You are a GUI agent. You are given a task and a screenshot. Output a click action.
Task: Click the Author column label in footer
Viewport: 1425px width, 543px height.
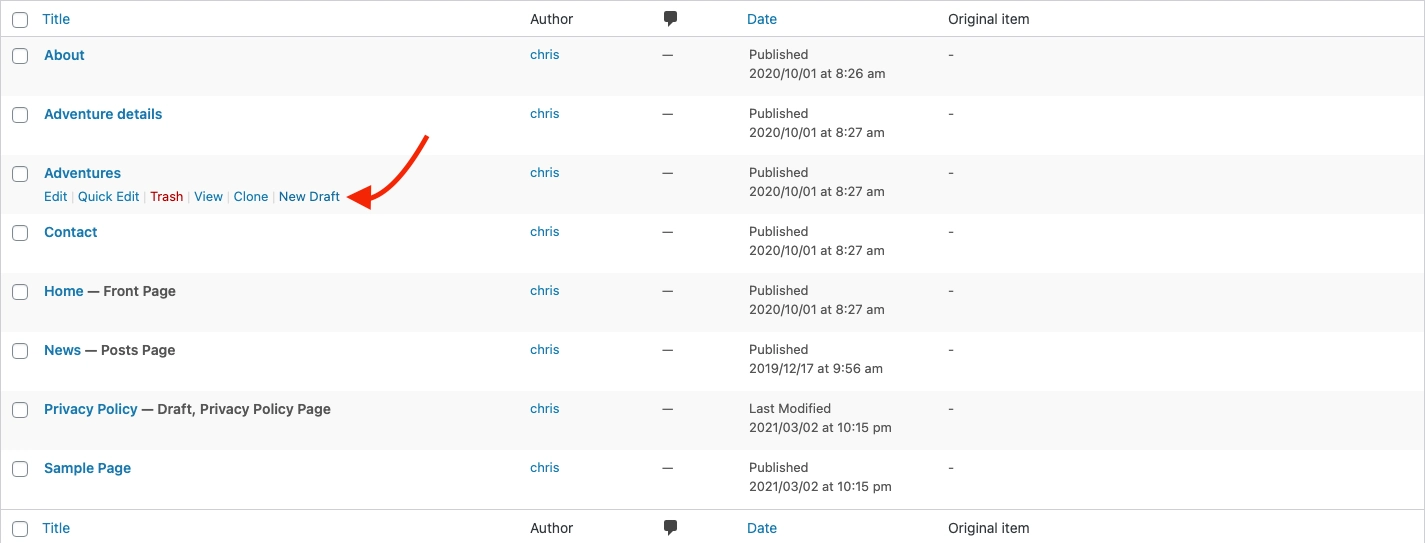coord(552,528)
